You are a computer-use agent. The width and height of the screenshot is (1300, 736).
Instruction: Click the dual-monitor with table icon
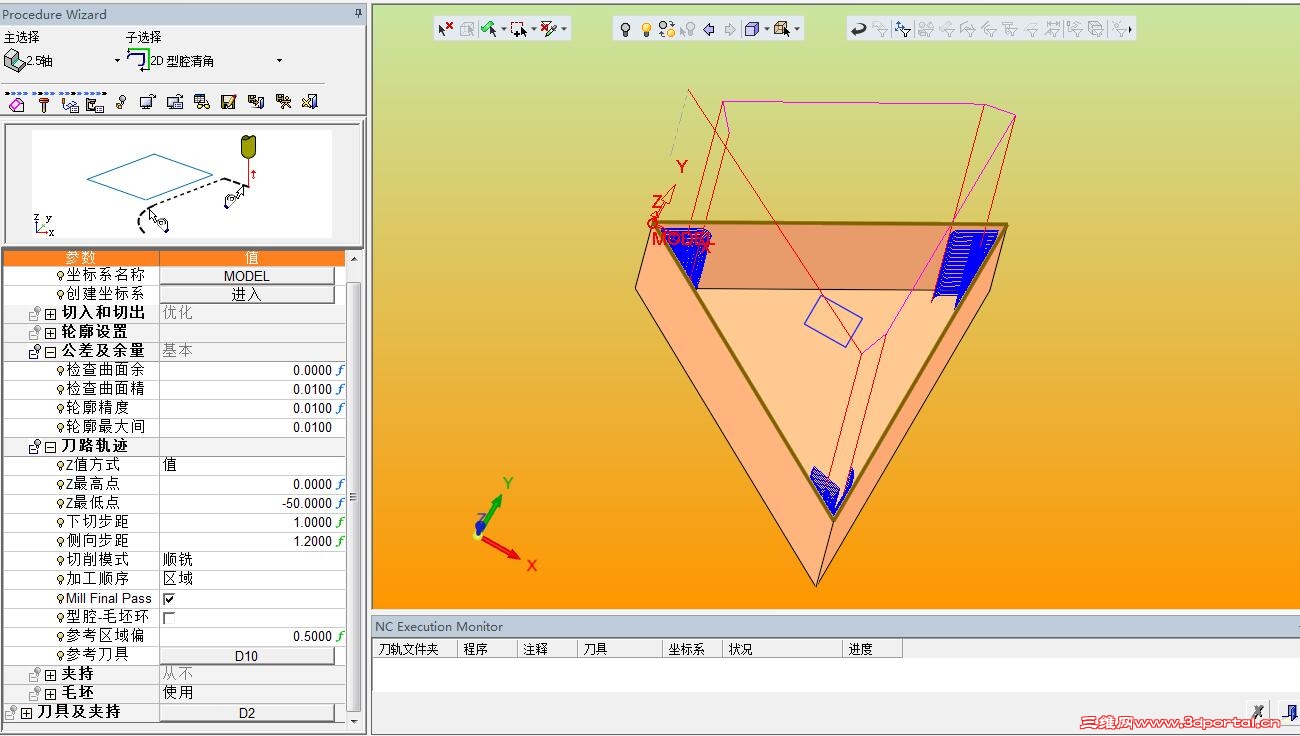(175, 102)
